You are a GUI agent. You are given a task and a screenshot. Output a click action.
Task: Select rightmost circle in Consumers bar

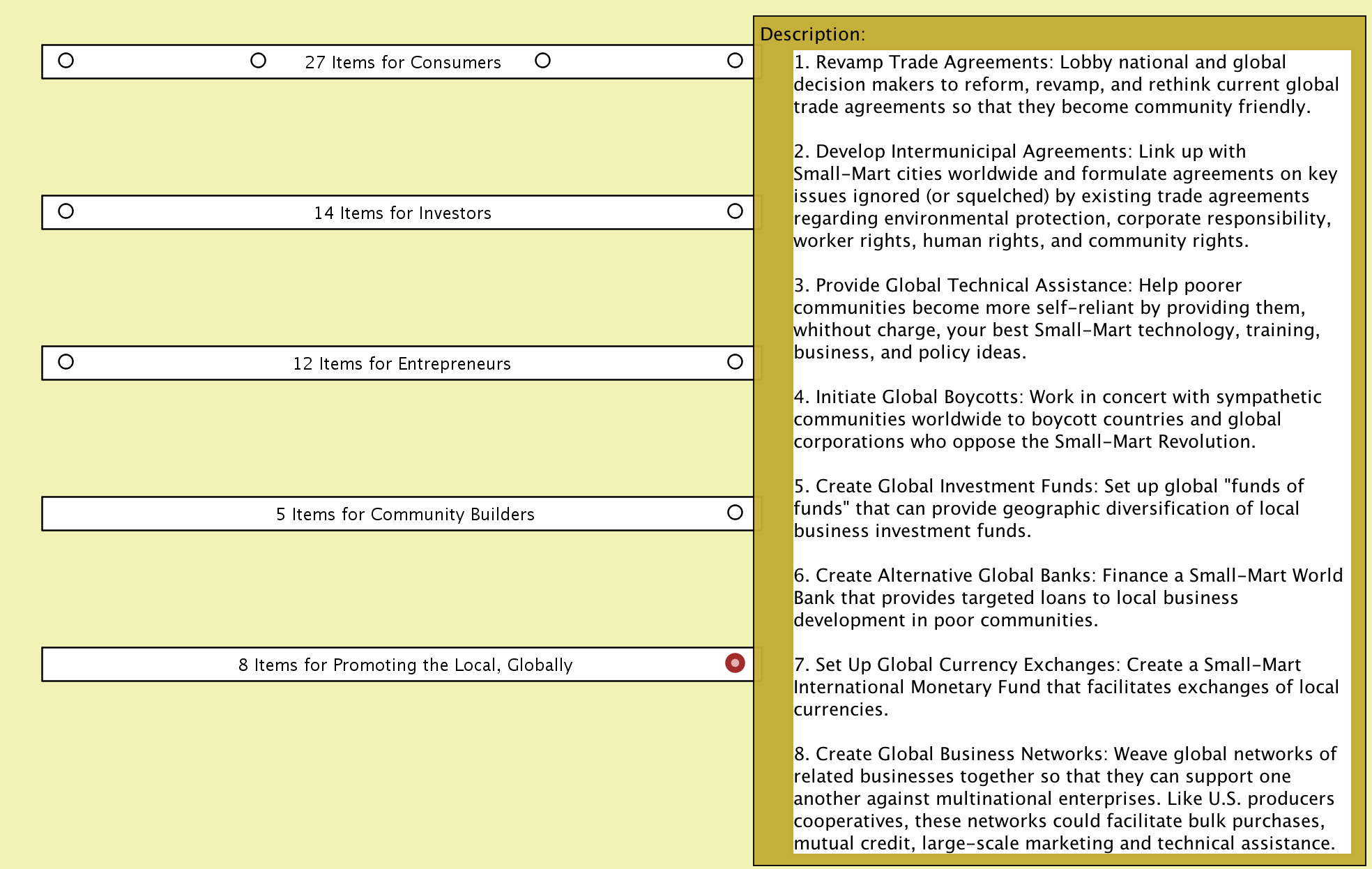click(735, 61)
